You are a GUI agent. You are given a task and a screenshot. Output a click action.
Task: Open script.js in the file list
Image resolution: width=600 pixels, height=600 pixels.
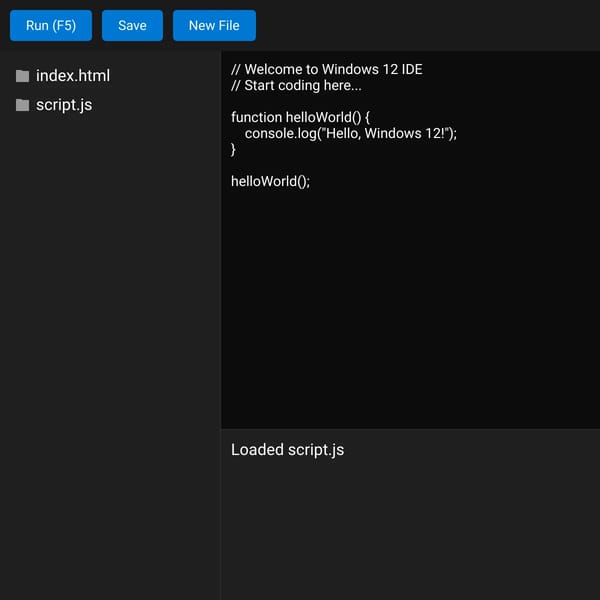click(x=64, y=105)
